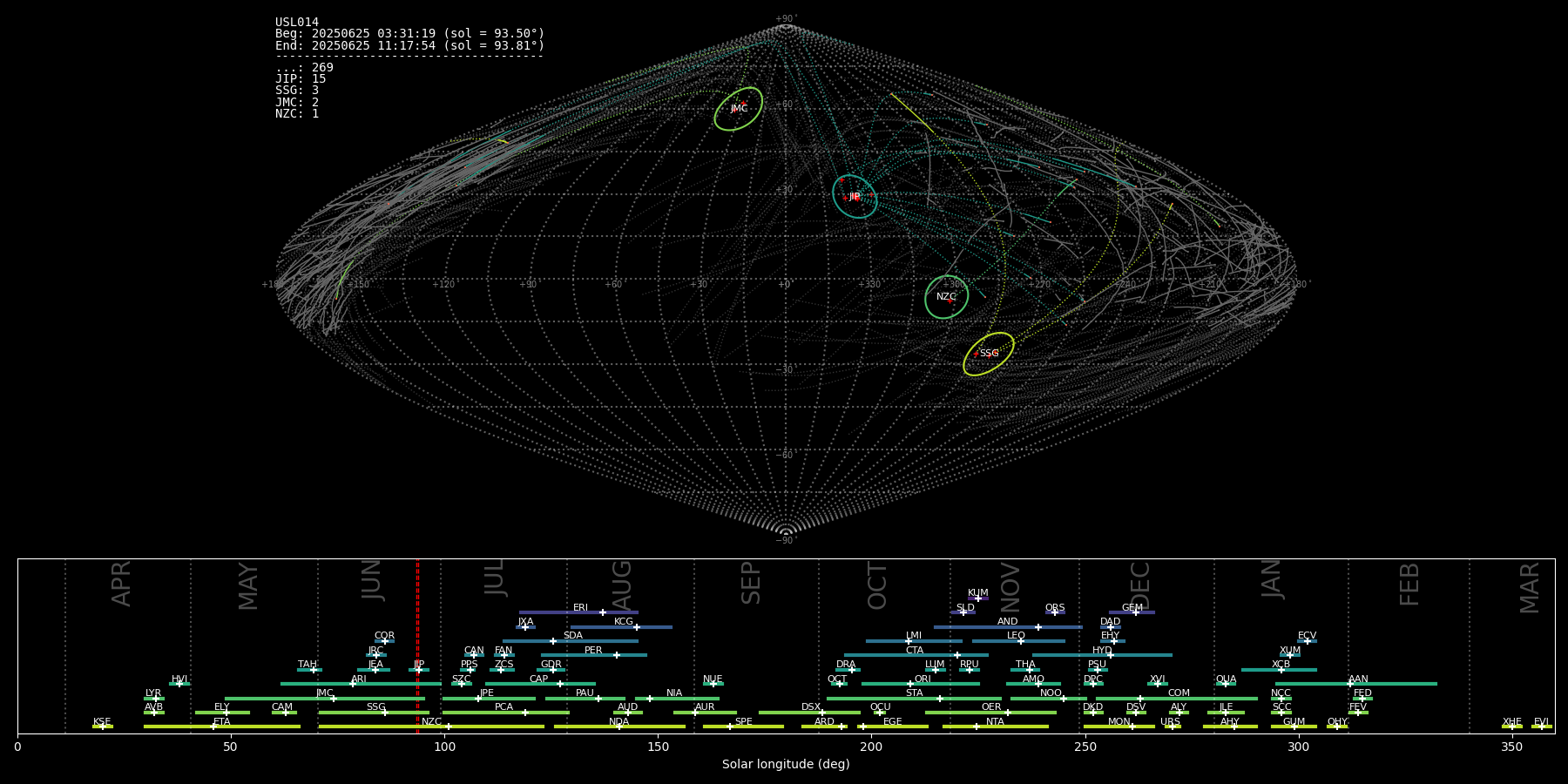Click the QUA shower label in timeline
The height and width of the screenshot is (784, 1568).
point(1226,679)
